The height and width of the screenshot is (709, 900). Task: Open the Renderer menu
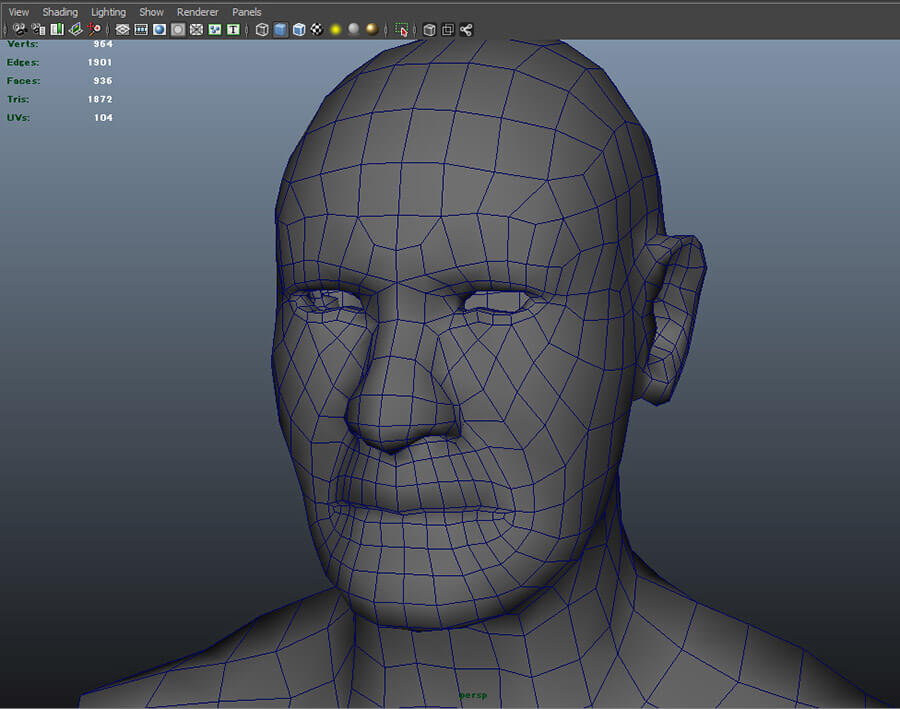(197, 11)
